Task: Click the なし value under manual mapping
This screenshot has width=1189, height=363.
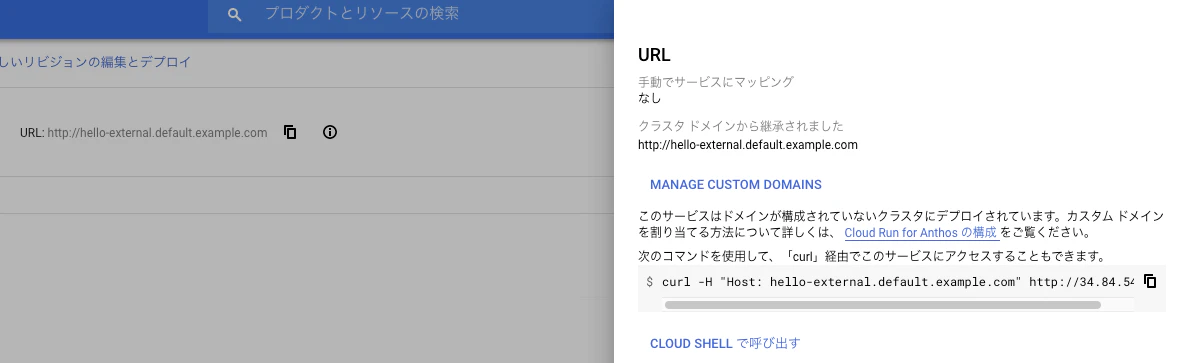Action: [649, 99]
